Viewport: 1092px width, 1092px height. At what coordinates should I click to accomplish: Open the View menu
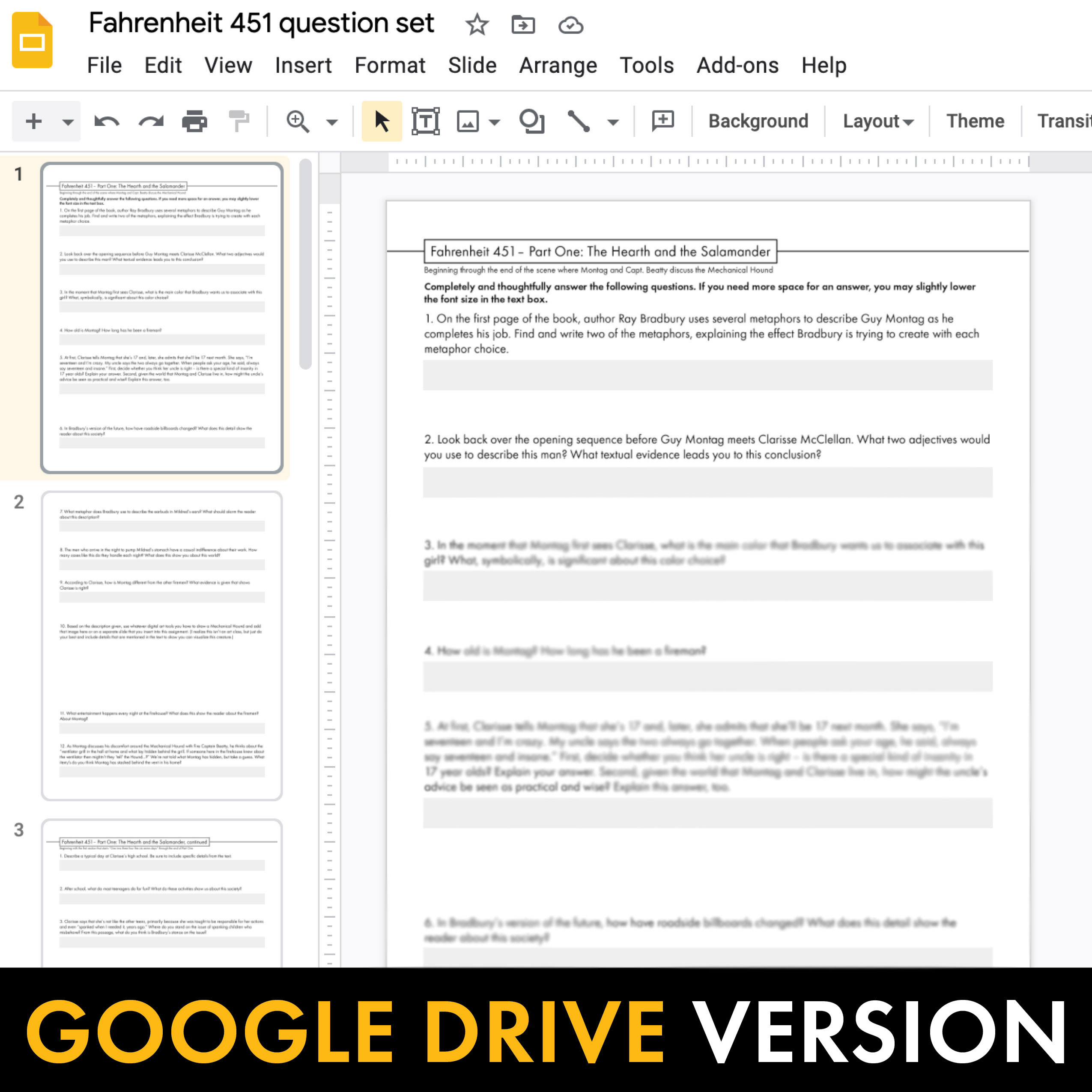[x=228, y=66]
